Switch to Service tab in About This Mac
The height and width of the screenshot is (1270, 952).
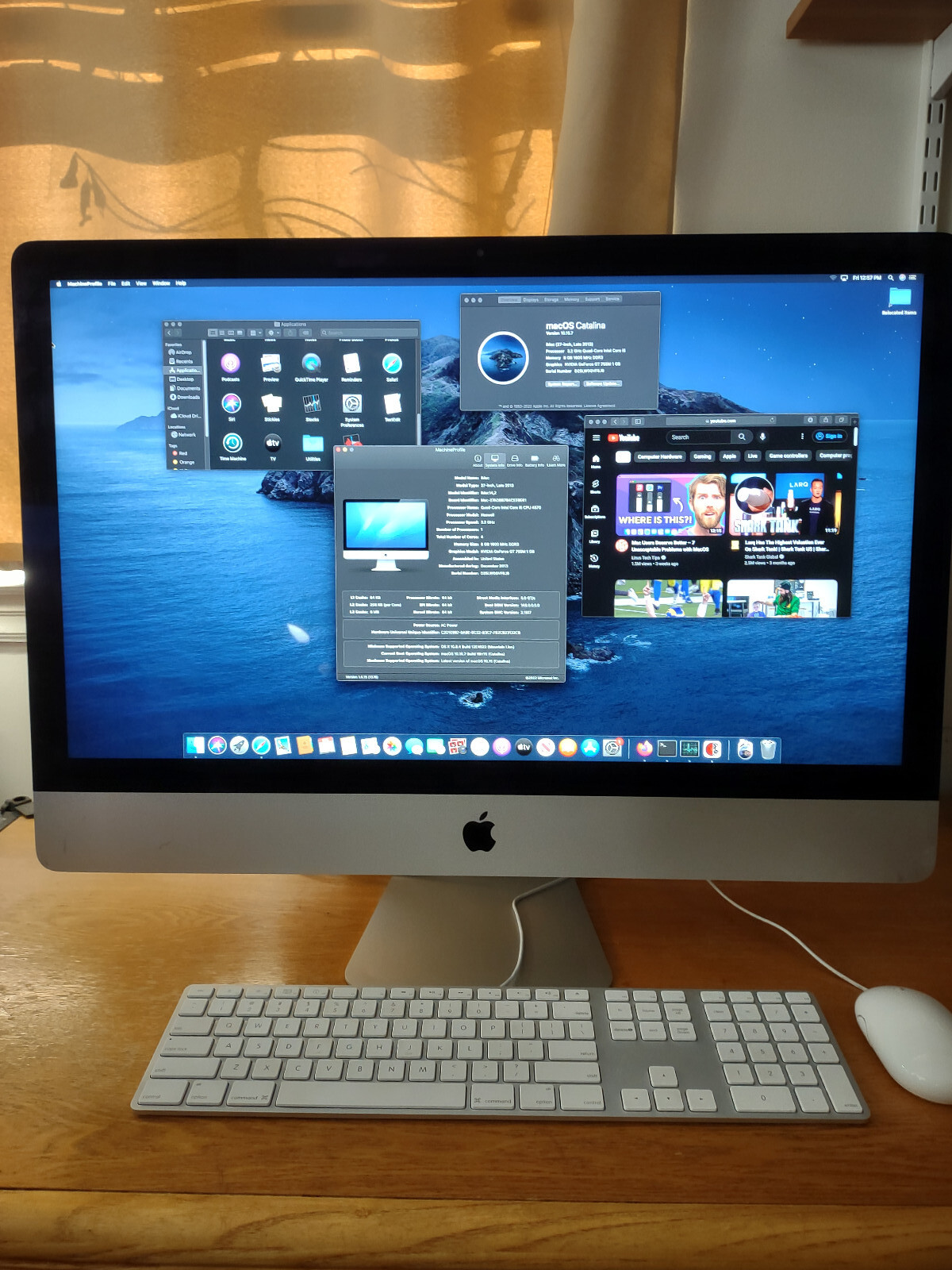pyautogui.click(x=612, y=299)
